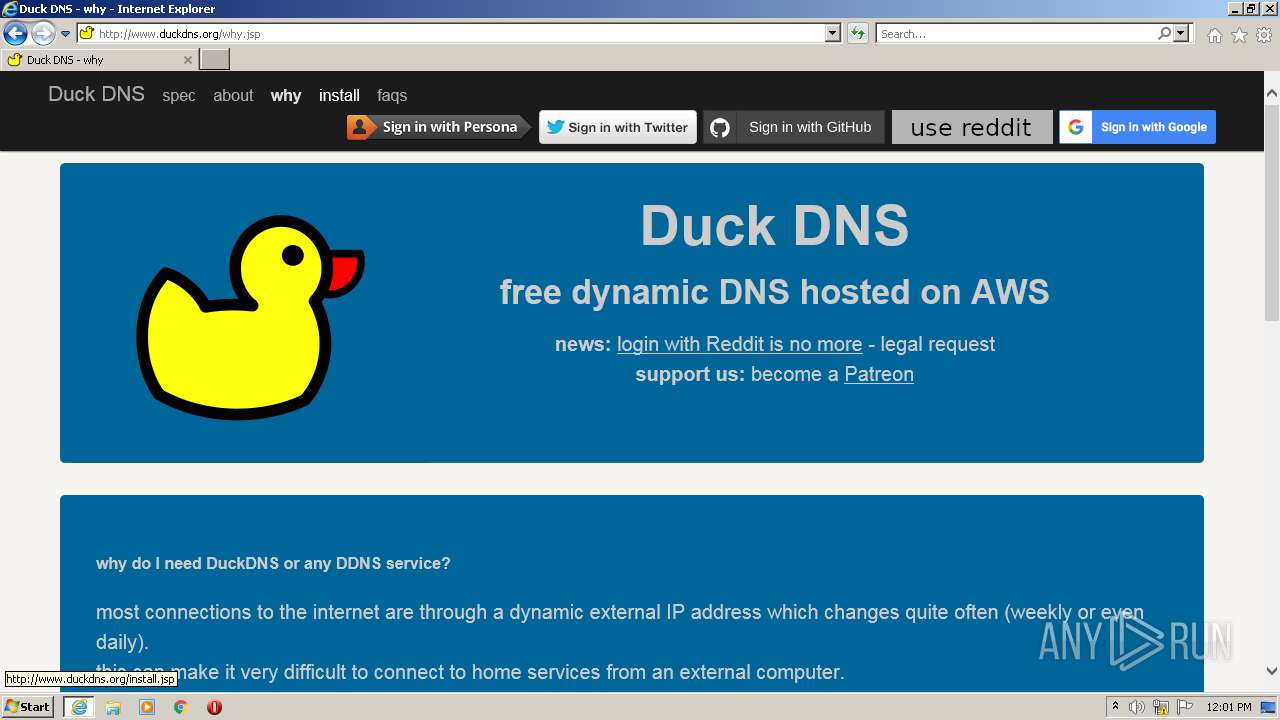The width and height of the screenshot is (1280, 720).
Task: Open the Windows Start button
Action: pyautogui.click(x=27, y=706)
